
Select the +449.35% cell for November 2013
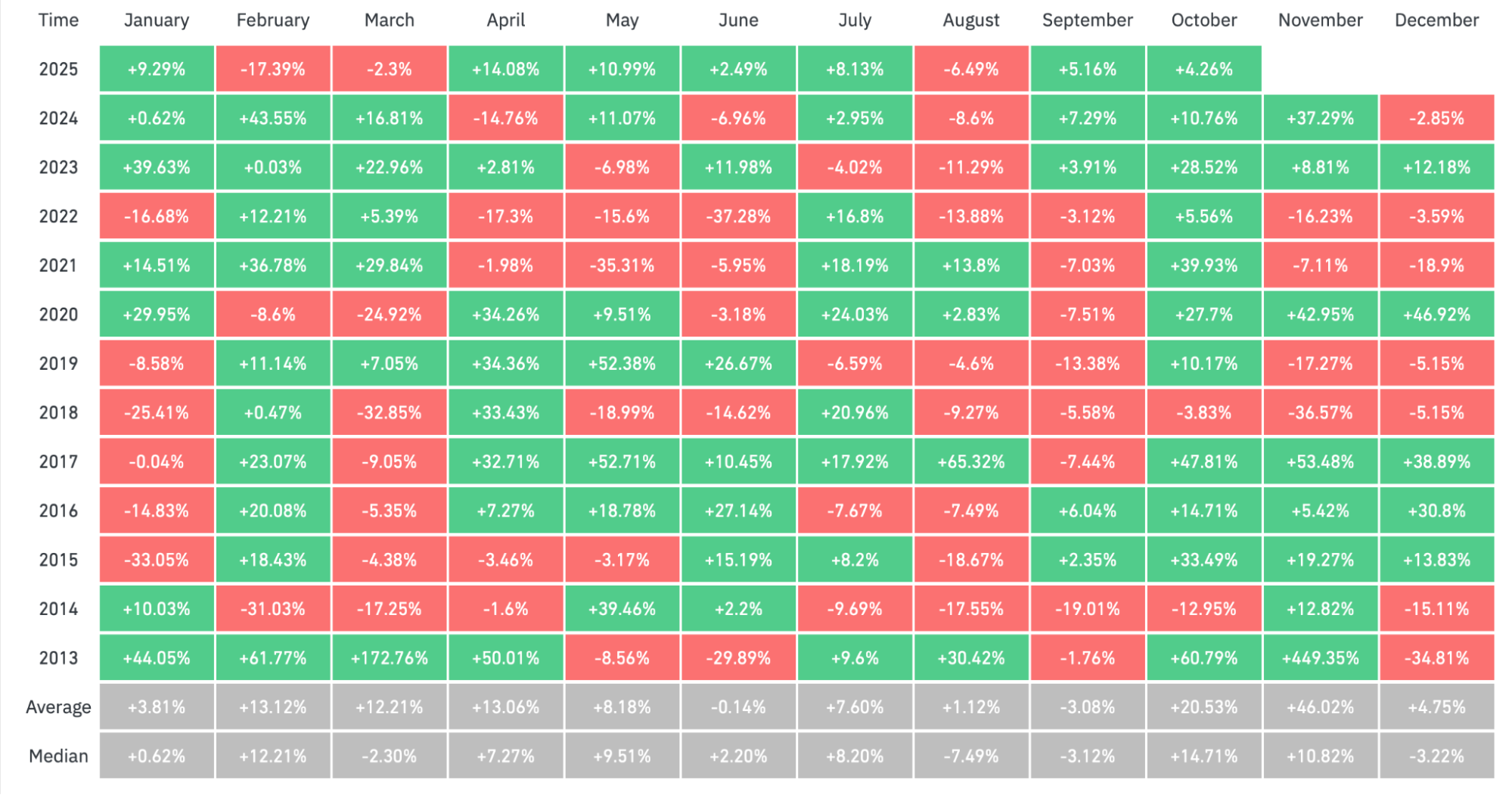pyautogui.click(x=1320, y=658)
